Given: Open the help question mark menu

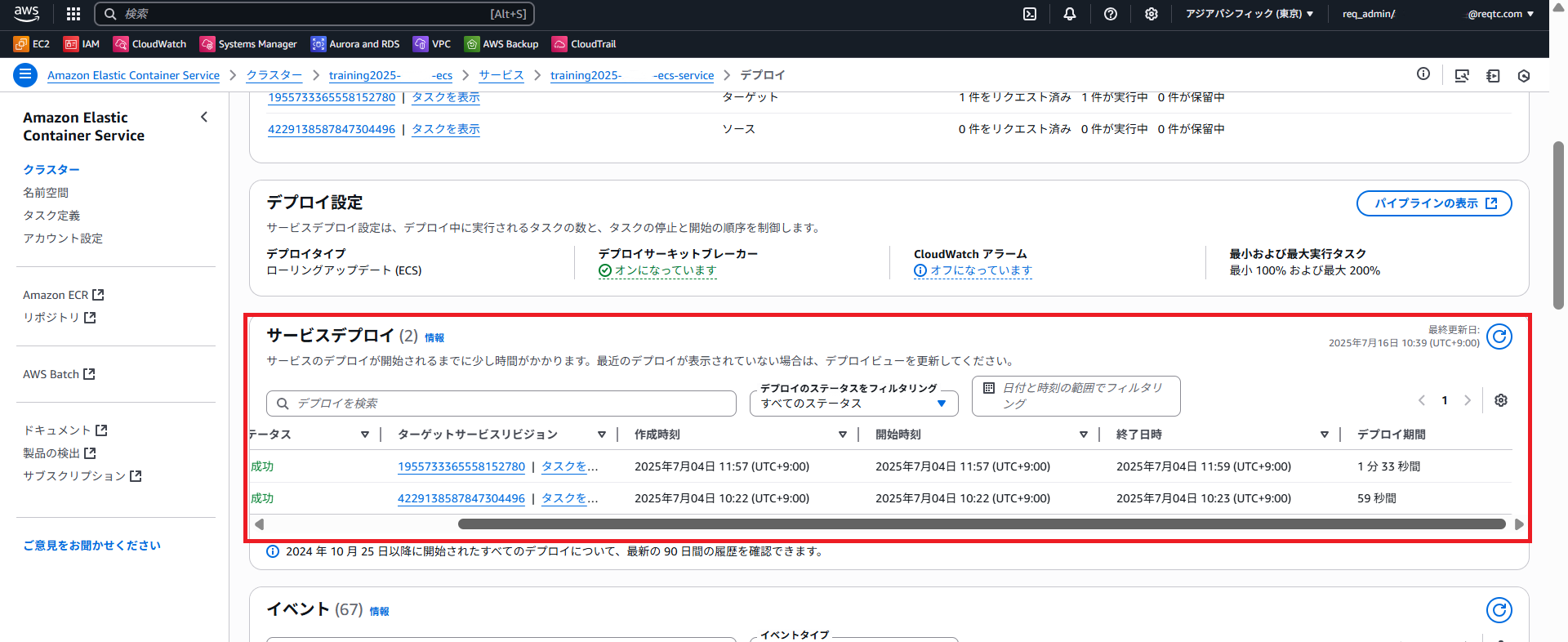Looking at the screenshot, I should 1111,14.
